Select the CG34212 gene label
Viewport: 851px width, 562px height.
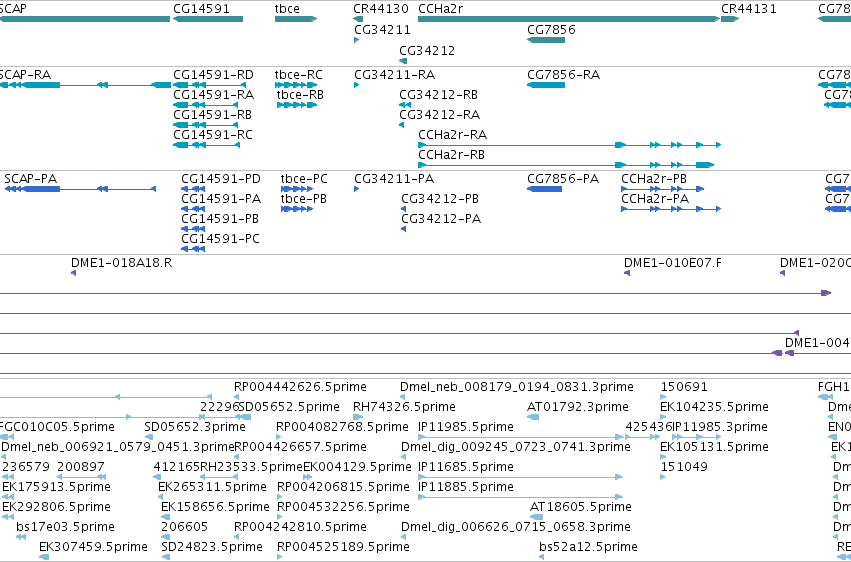[427, 50]
